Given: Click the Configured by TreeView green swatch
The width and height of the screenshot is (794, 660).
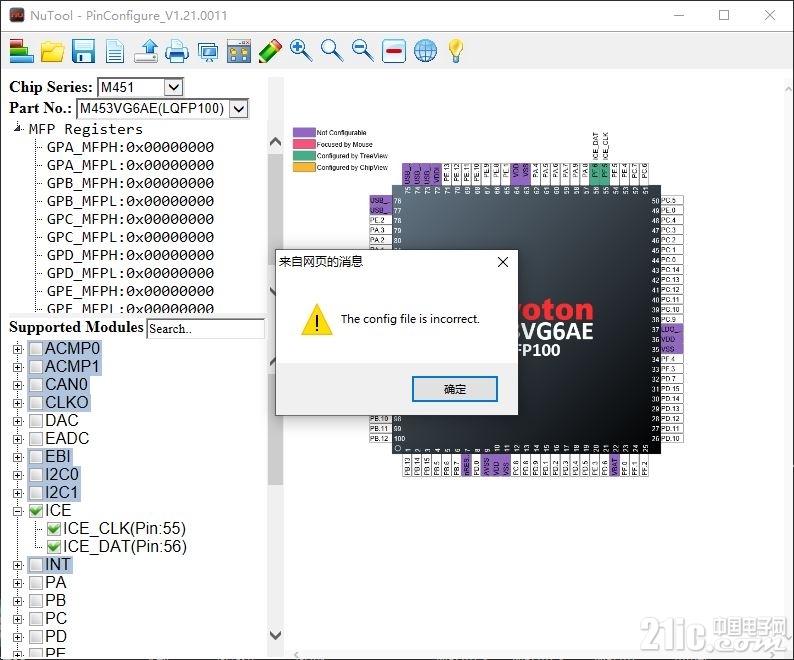Looking at the screenshot, I should (x=304, y=156).
